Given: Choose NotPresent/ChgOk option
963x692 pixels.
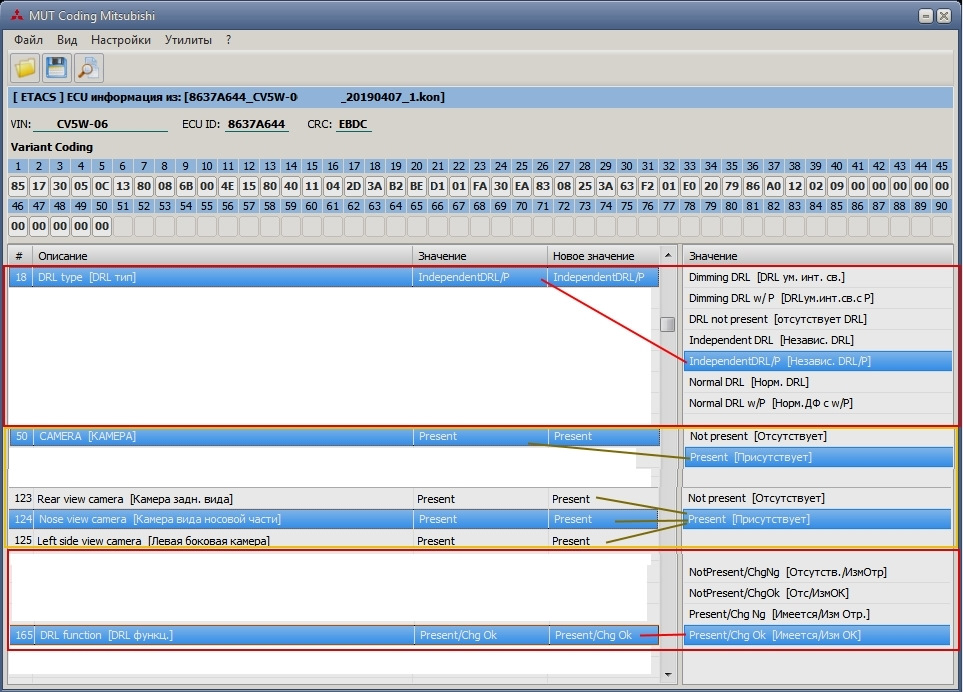Looking at the screenshot, I should (x=818, y=593).
